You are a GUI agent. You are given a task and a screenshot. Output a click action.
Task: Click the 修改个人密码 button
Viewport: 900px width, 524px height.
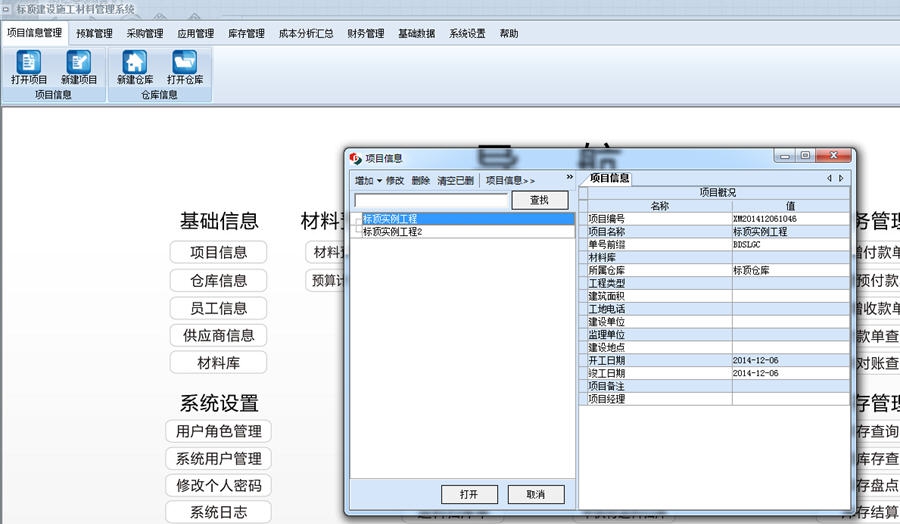tap(218, 486)
